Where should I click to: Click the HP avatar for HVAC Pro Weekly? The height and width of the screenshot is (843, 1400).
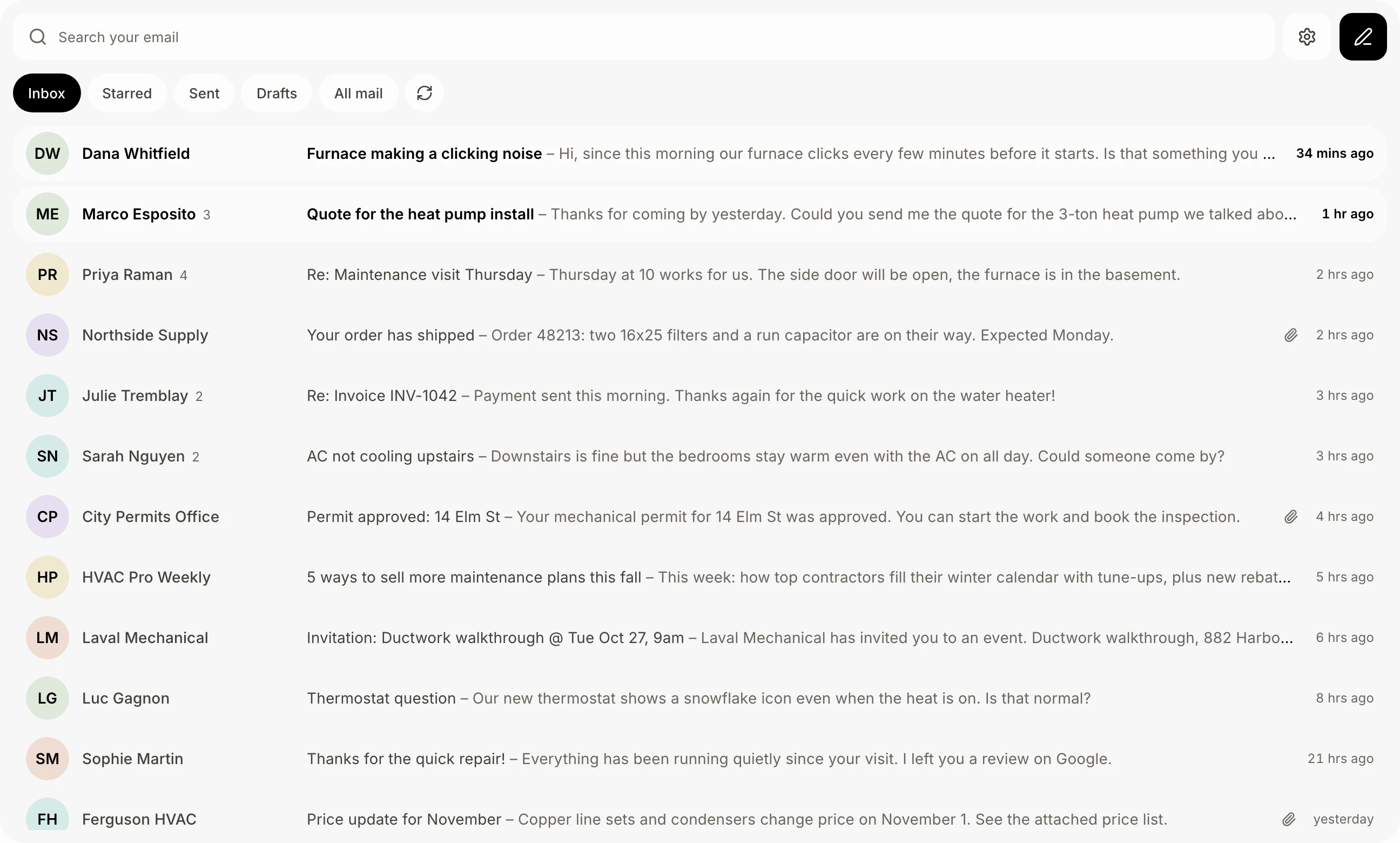[x=47, y=577]
